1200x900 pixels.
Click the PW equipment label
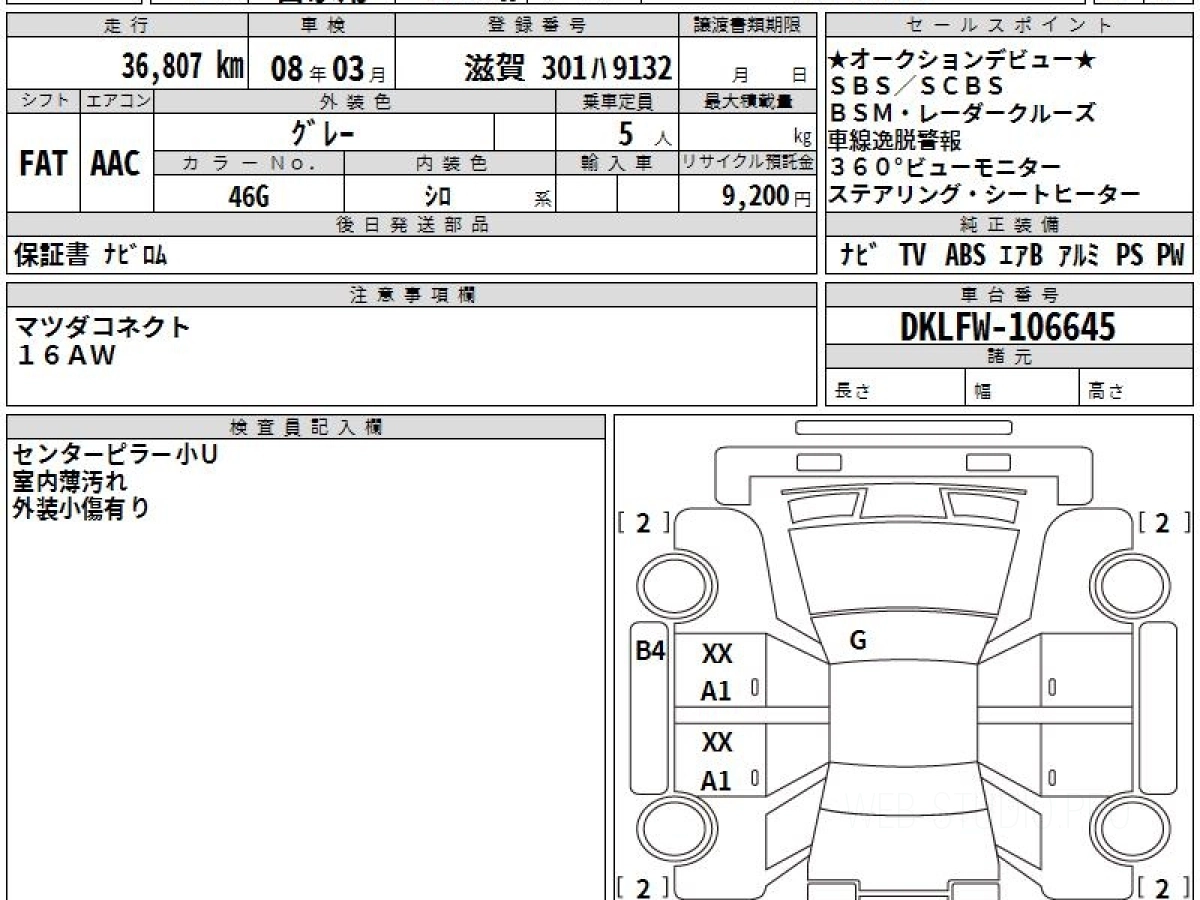1170,256
